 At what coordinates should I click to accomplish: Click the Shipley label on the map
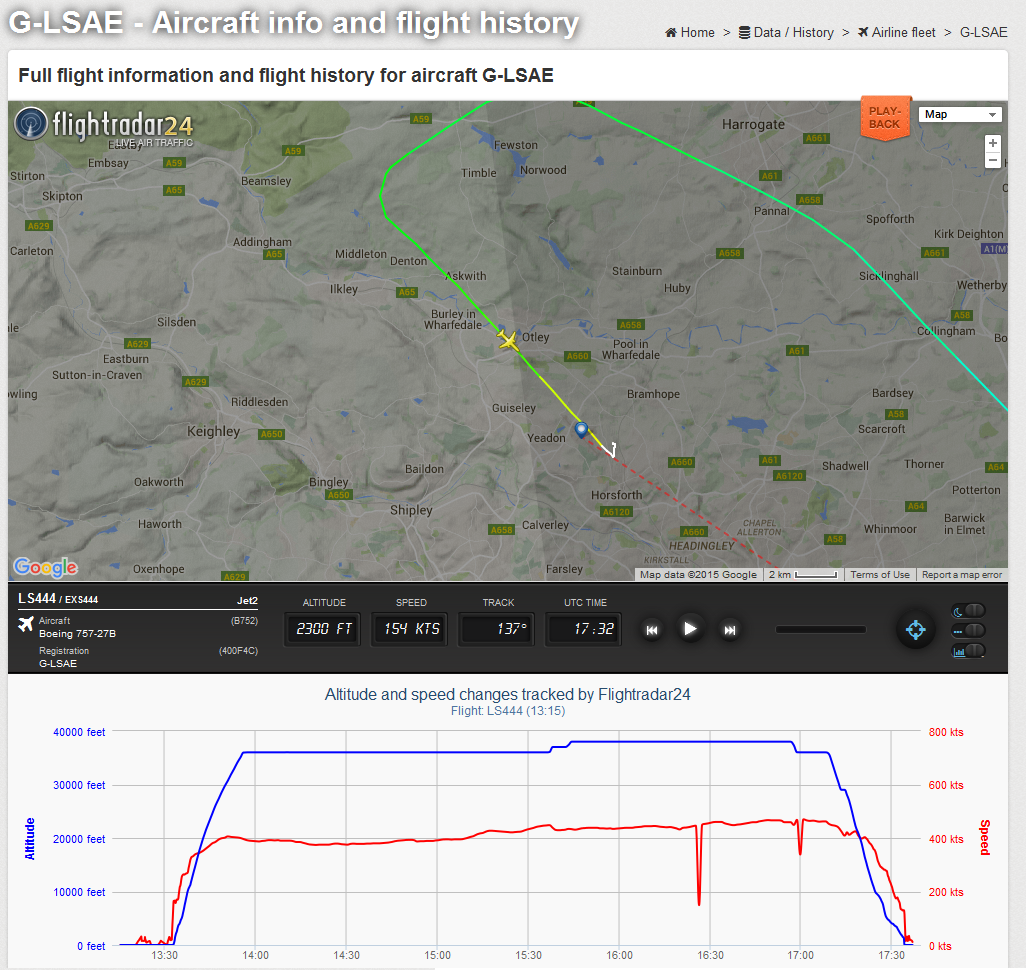[x=411, y=510]
